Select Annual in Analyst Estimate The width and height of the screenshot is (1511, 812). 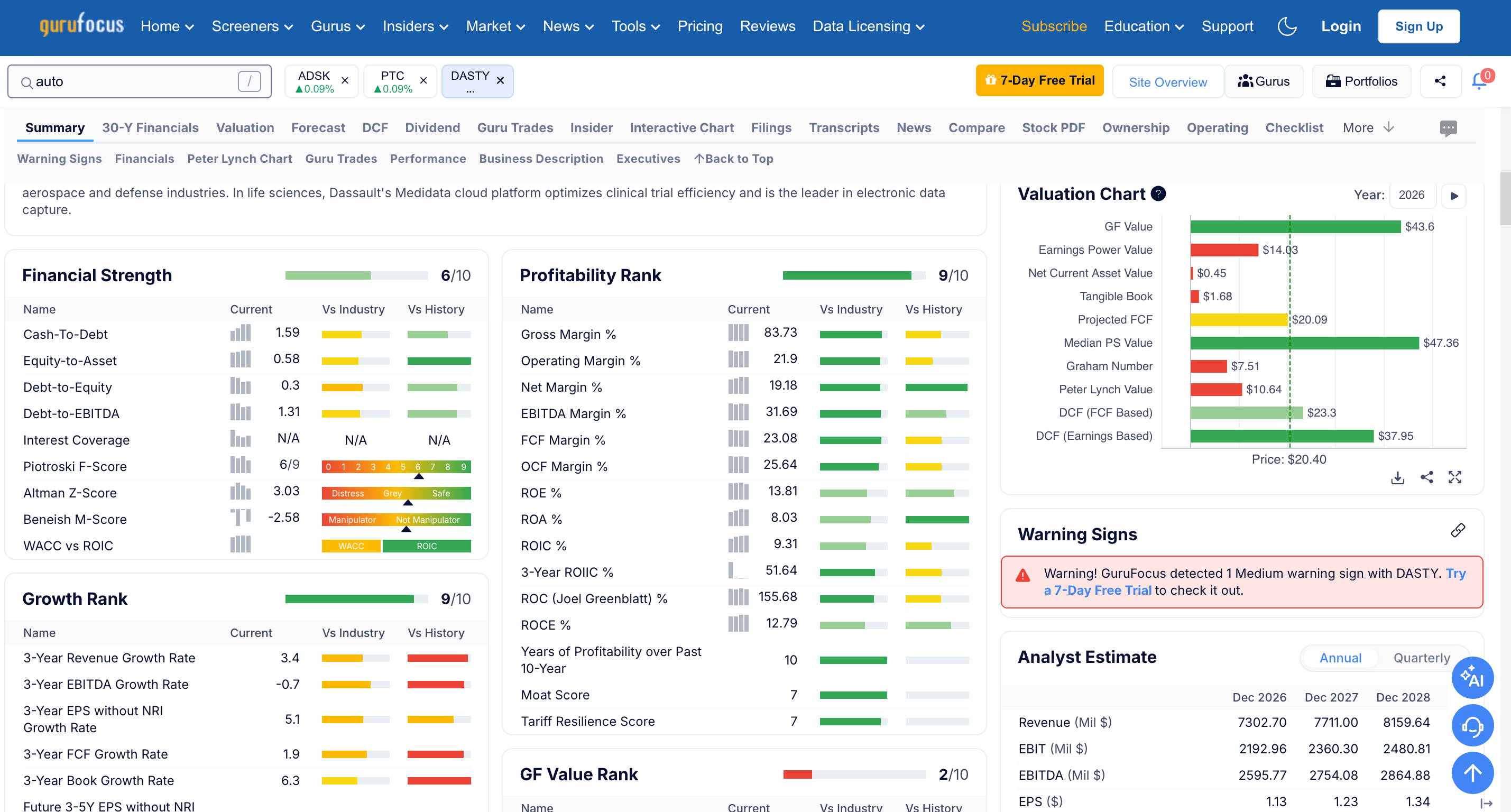(1340, 658)
